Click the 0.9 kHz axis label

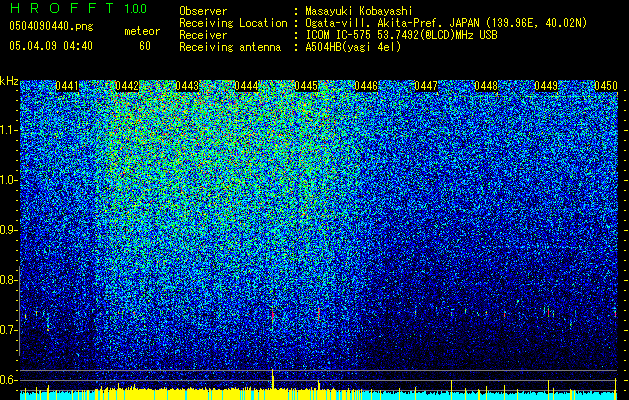pos(9,230)
